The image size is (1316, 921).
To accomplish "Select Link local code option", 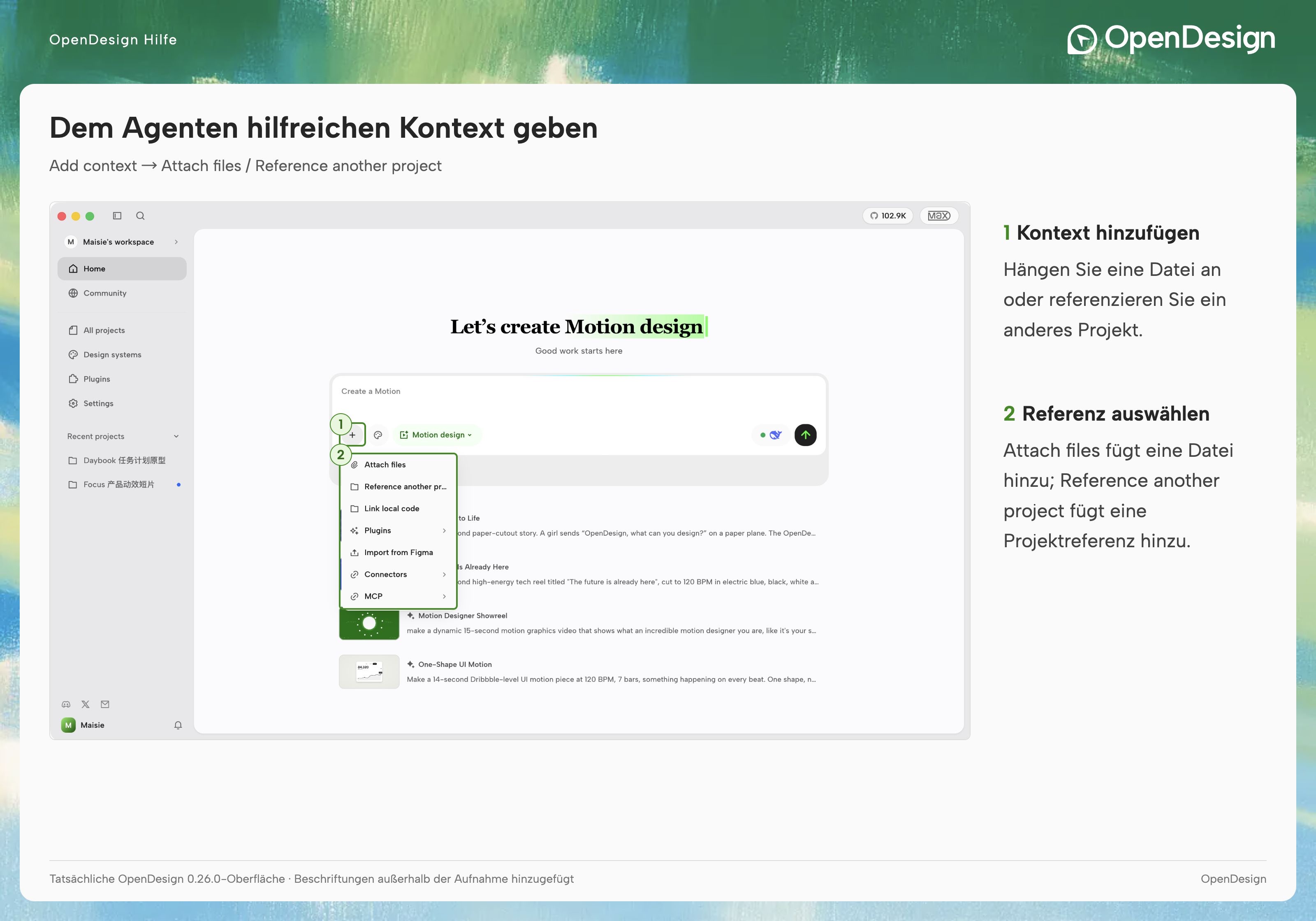I will click(x=399, y=508).
